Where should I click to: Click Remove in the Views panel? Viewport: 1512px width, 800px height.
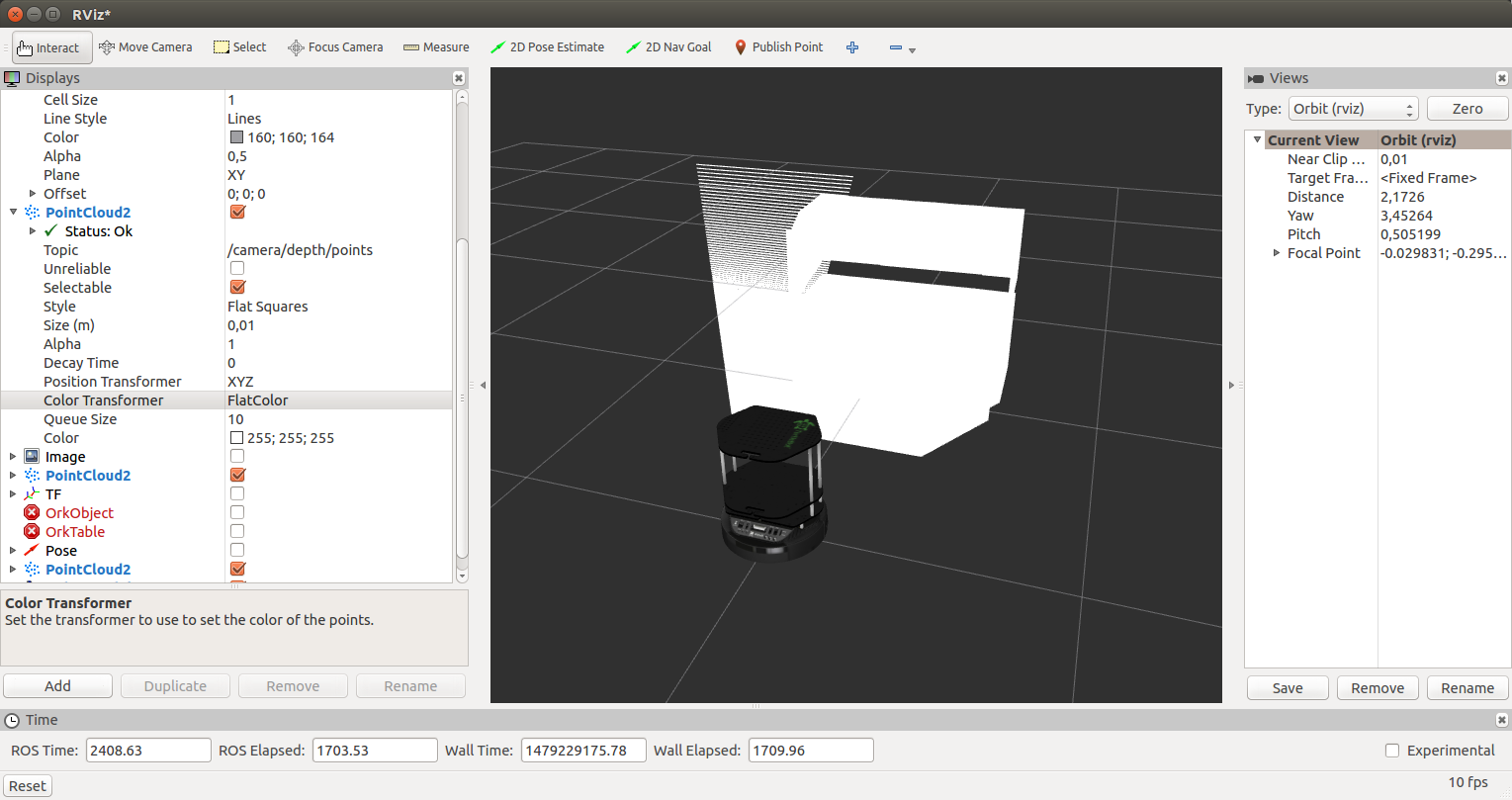pos(1378,688)
